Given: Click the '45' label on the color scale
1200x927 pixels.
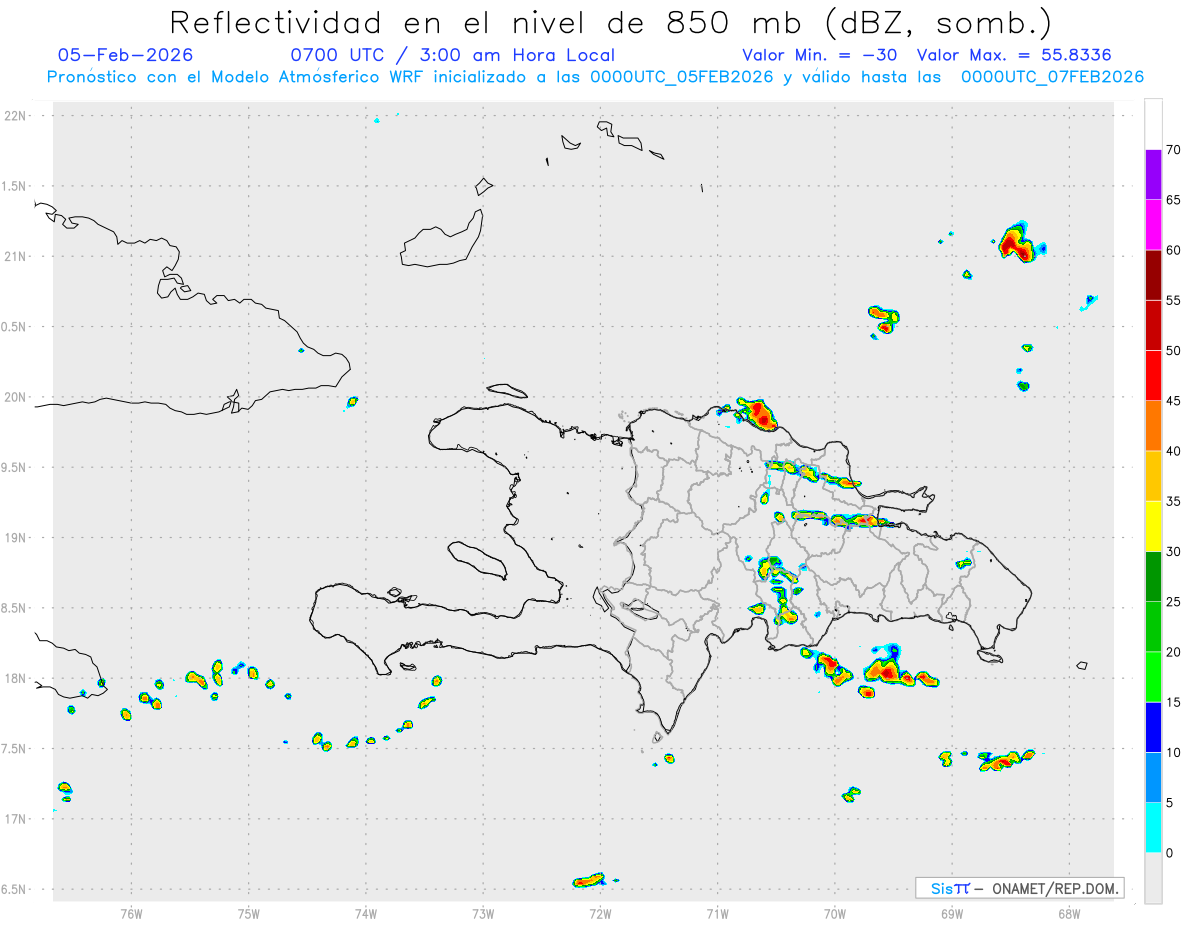Looking at the screenshot, I should click(1173, 401).
